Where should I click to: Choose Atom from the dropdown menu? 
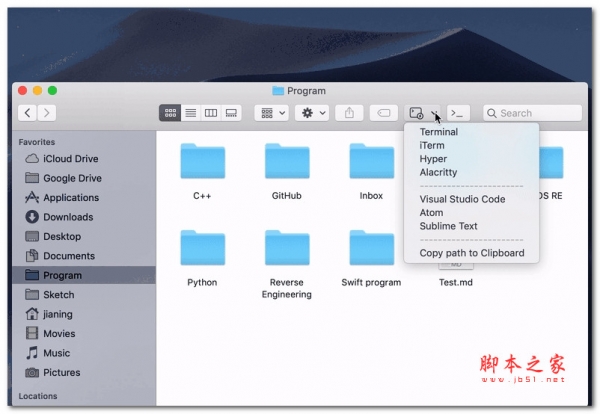471,213
